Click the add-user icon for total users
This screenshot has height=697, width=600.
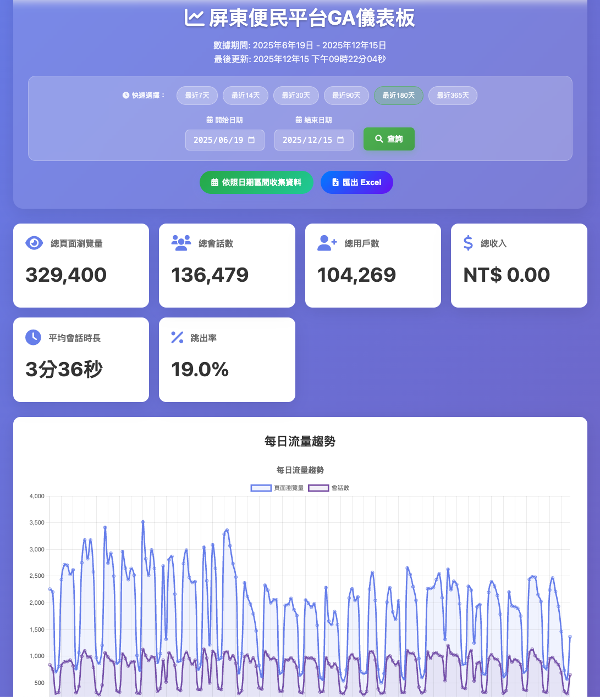pos(327,243)
